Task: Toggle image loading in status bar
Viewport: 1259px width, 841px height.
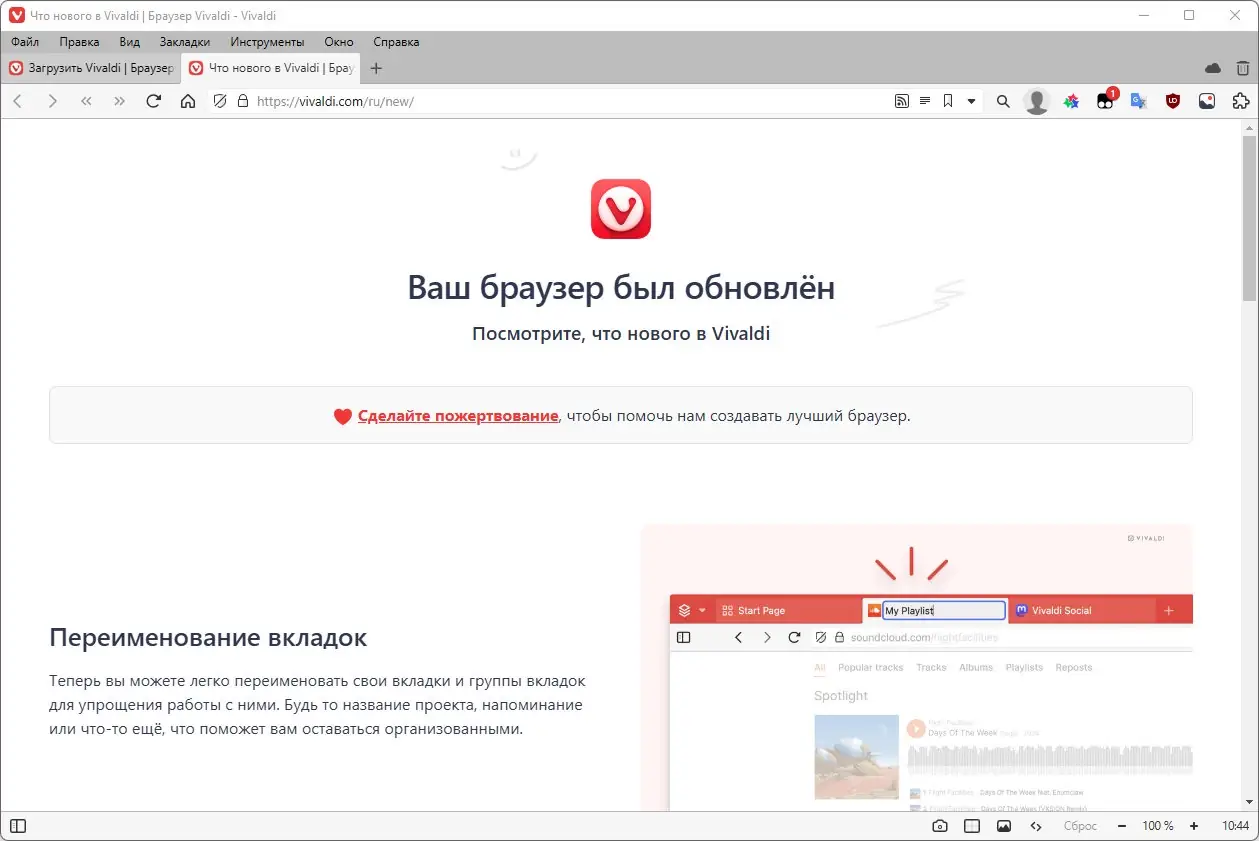Action: click(x=1004, y=825)
